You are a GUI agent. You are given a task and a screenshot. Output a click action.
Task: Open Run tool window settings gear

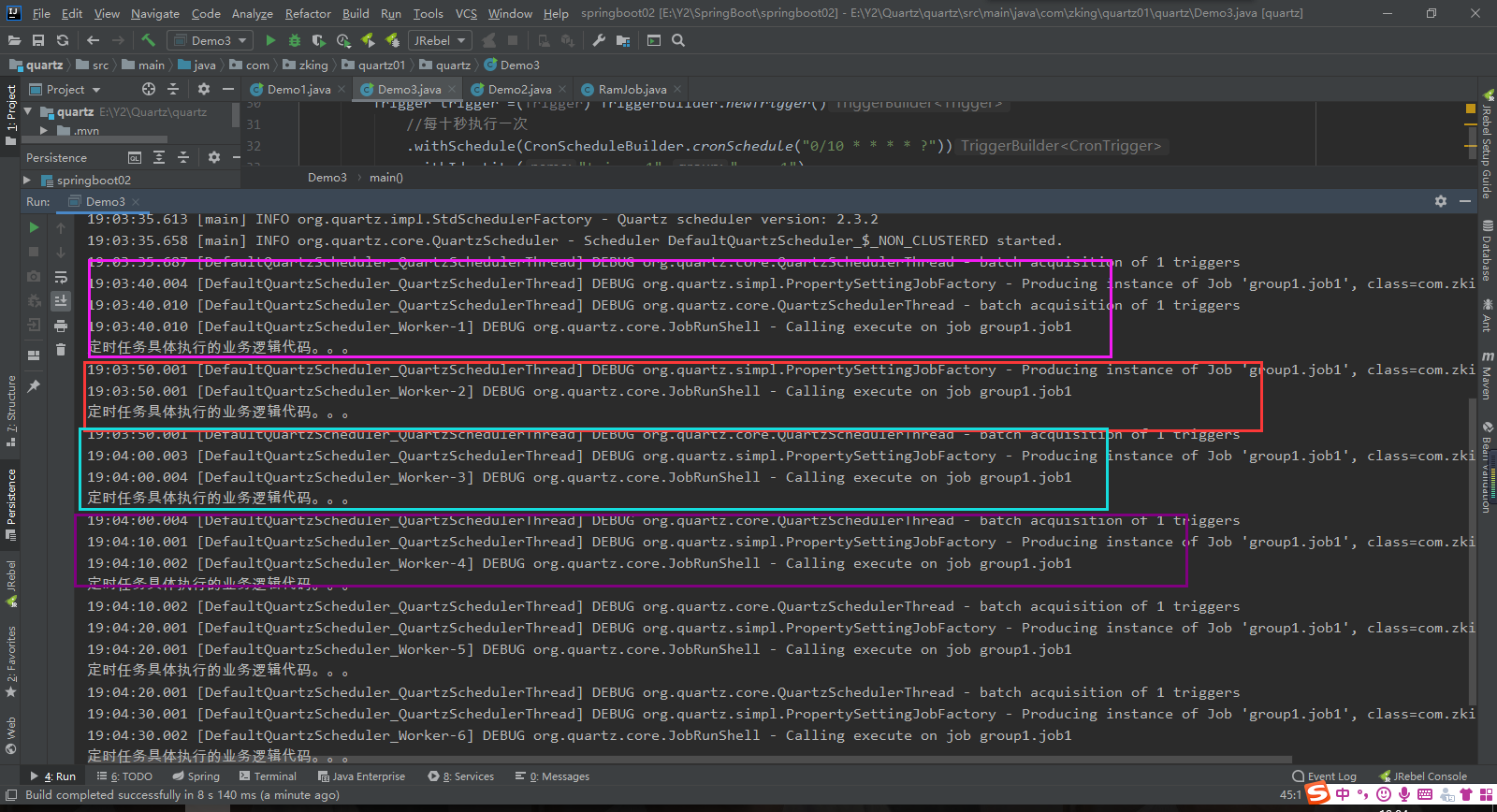(1441, 201)
